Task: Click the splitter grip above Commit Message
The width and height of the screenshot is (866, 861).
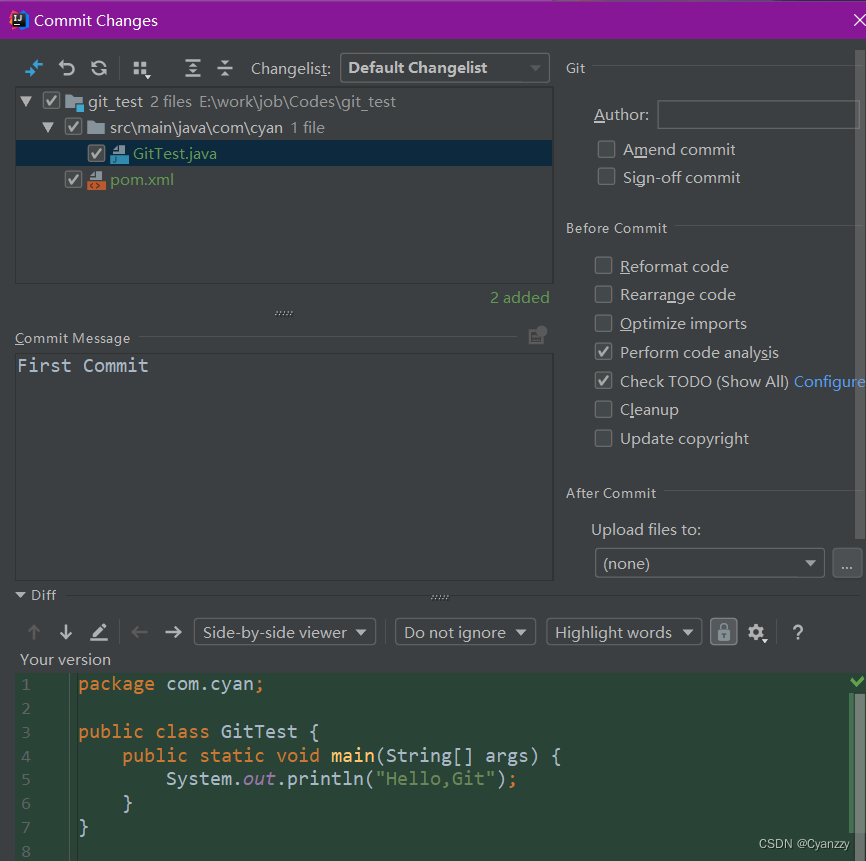Action: [284, 313]
